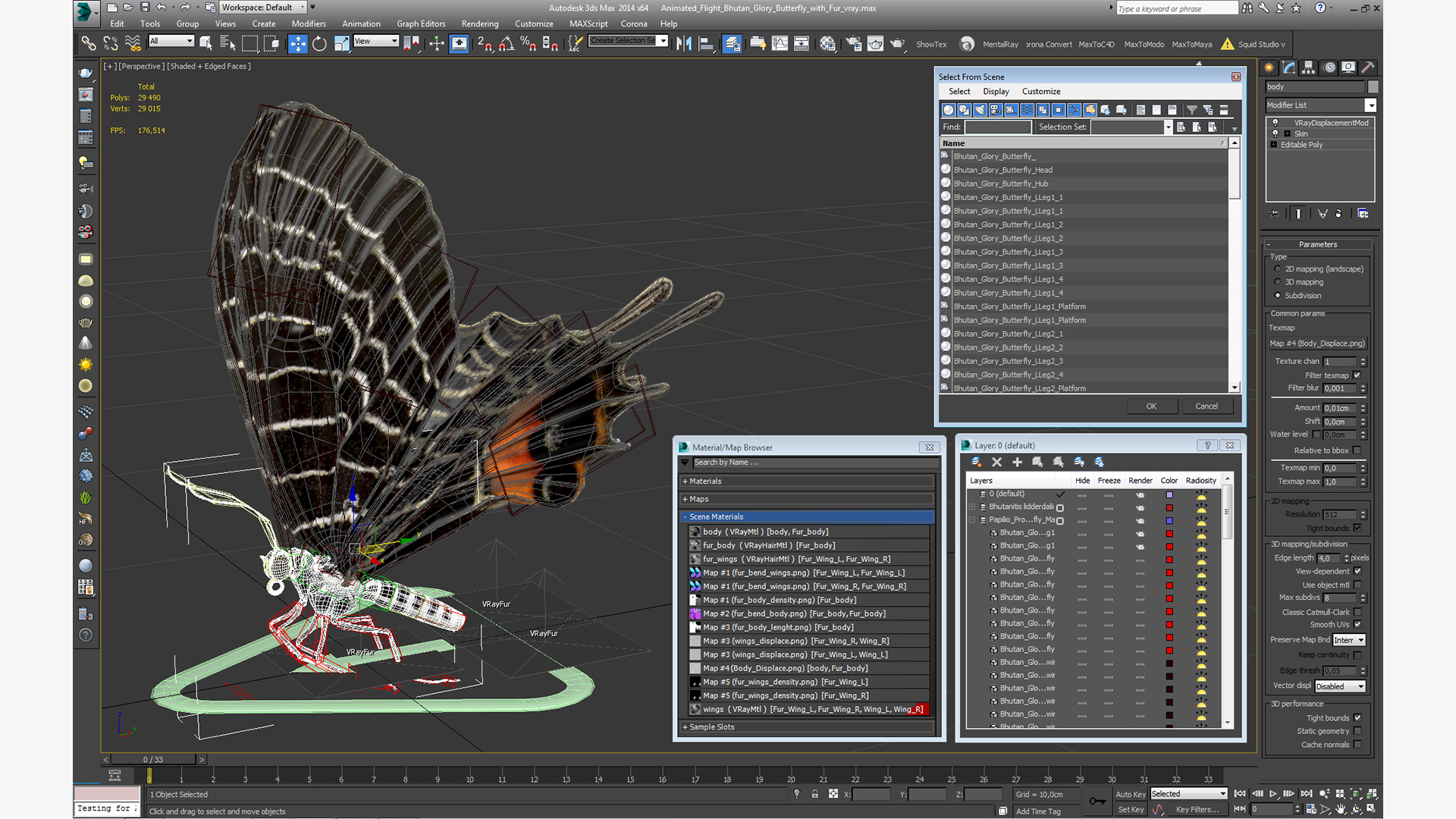The width and height of the screenshot is (1456, 819).
Task: Open the Modifiers menu
Action: point(309,24)
